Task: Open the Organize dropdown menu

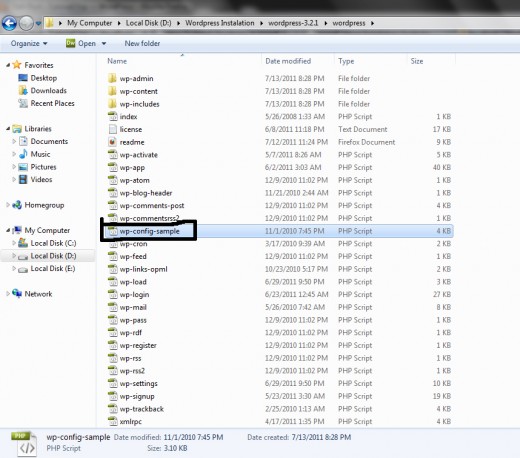Action: (x=29, y=43)
